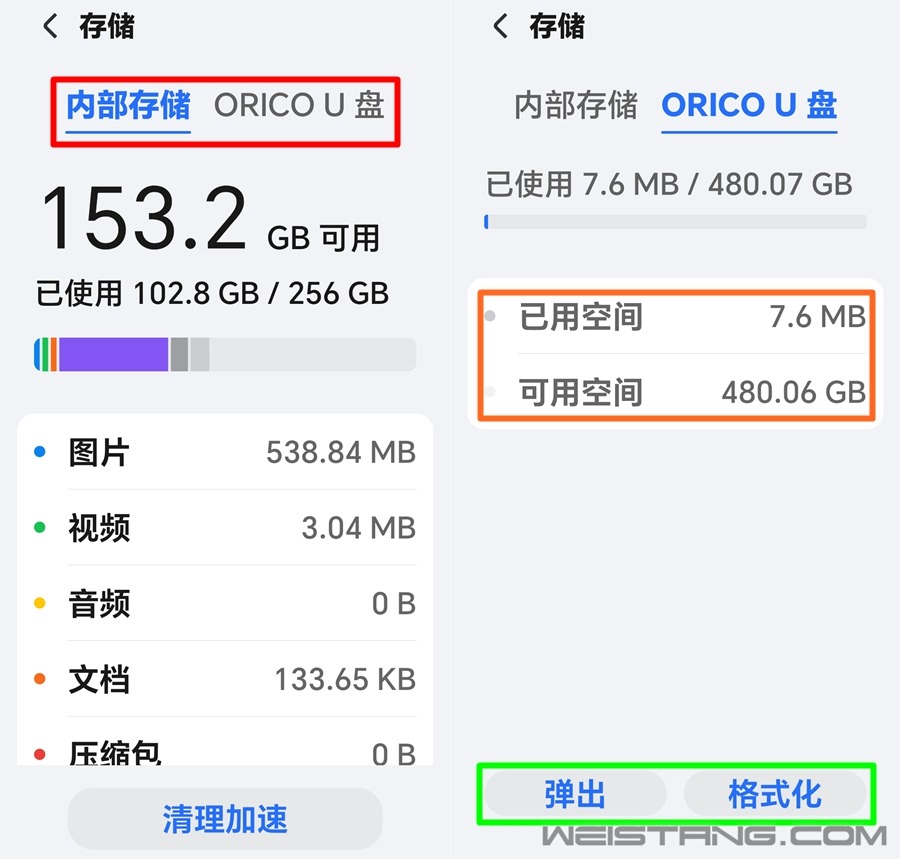
Task: Tap back arrow on right storage screen
Action: (501, 26)
